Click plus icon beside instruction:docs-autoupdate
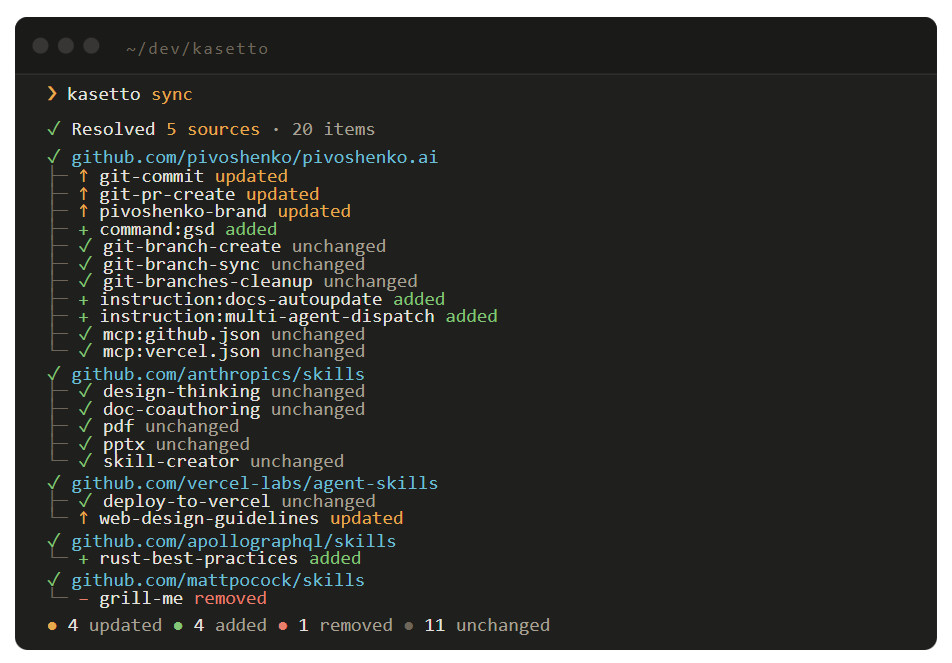The height and width of the screenshot is (663, 952). [x=84, y=300]
